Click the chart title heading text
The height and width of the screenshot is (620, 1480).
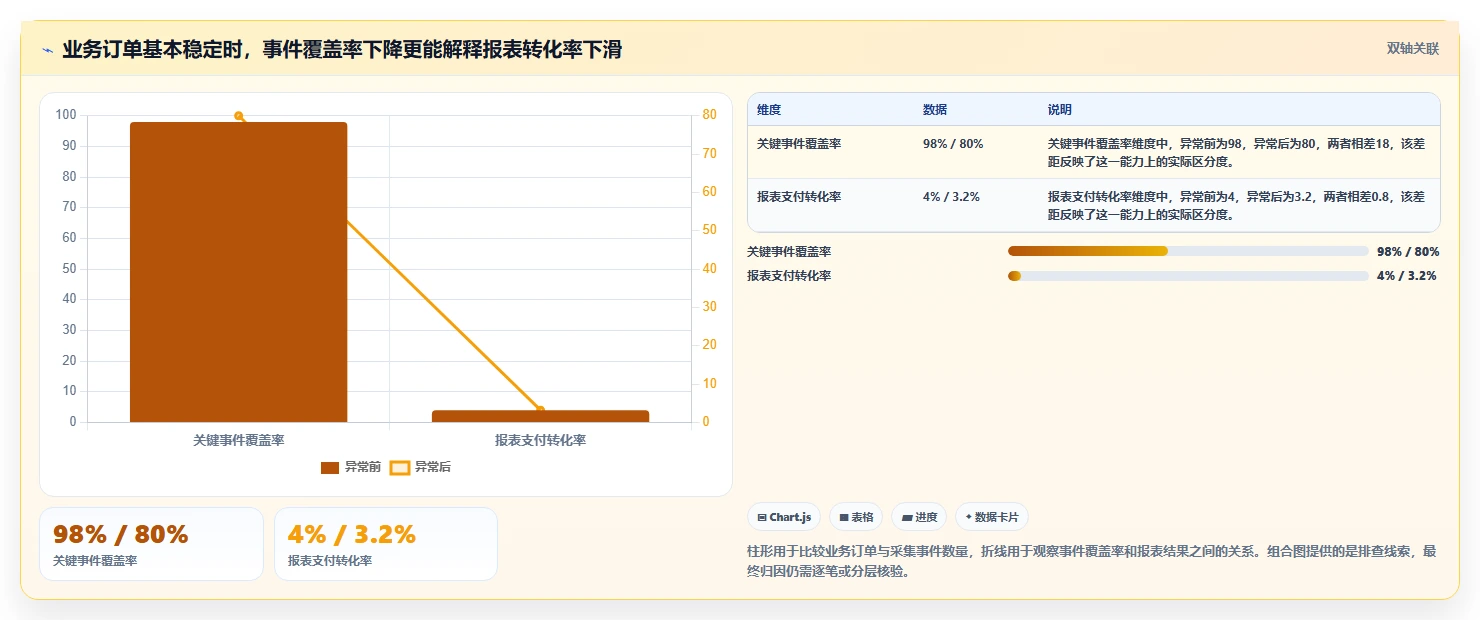click(x=342, y=50)
